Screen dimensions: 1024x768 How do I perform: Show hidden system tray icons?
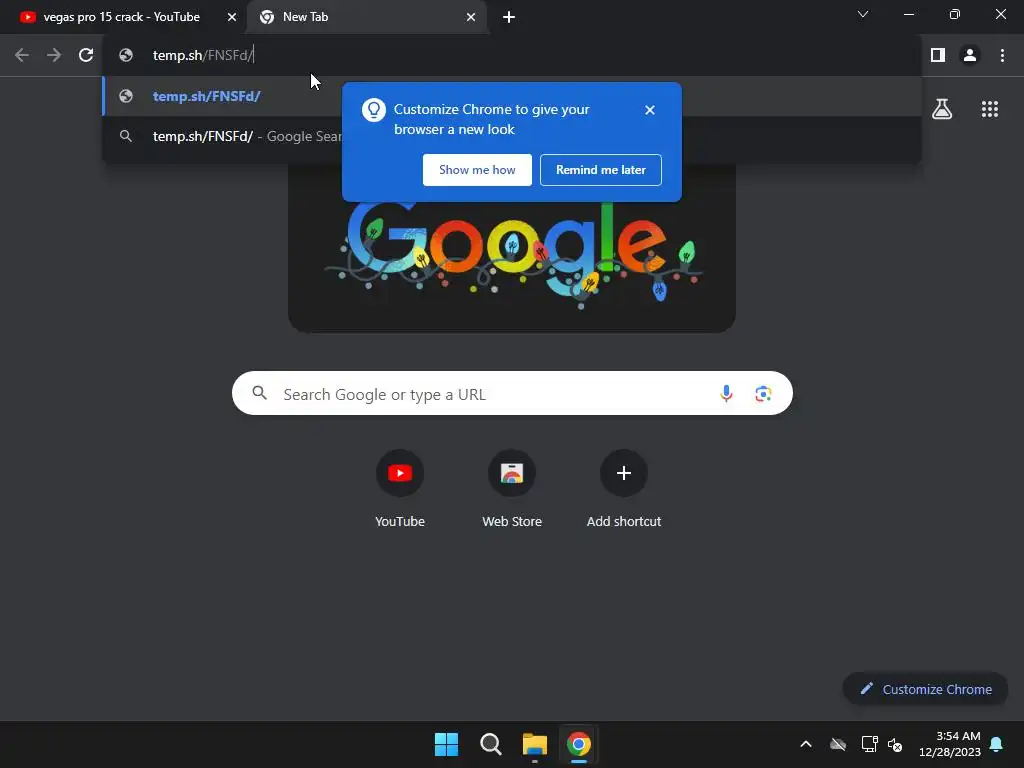click(806, 744)
